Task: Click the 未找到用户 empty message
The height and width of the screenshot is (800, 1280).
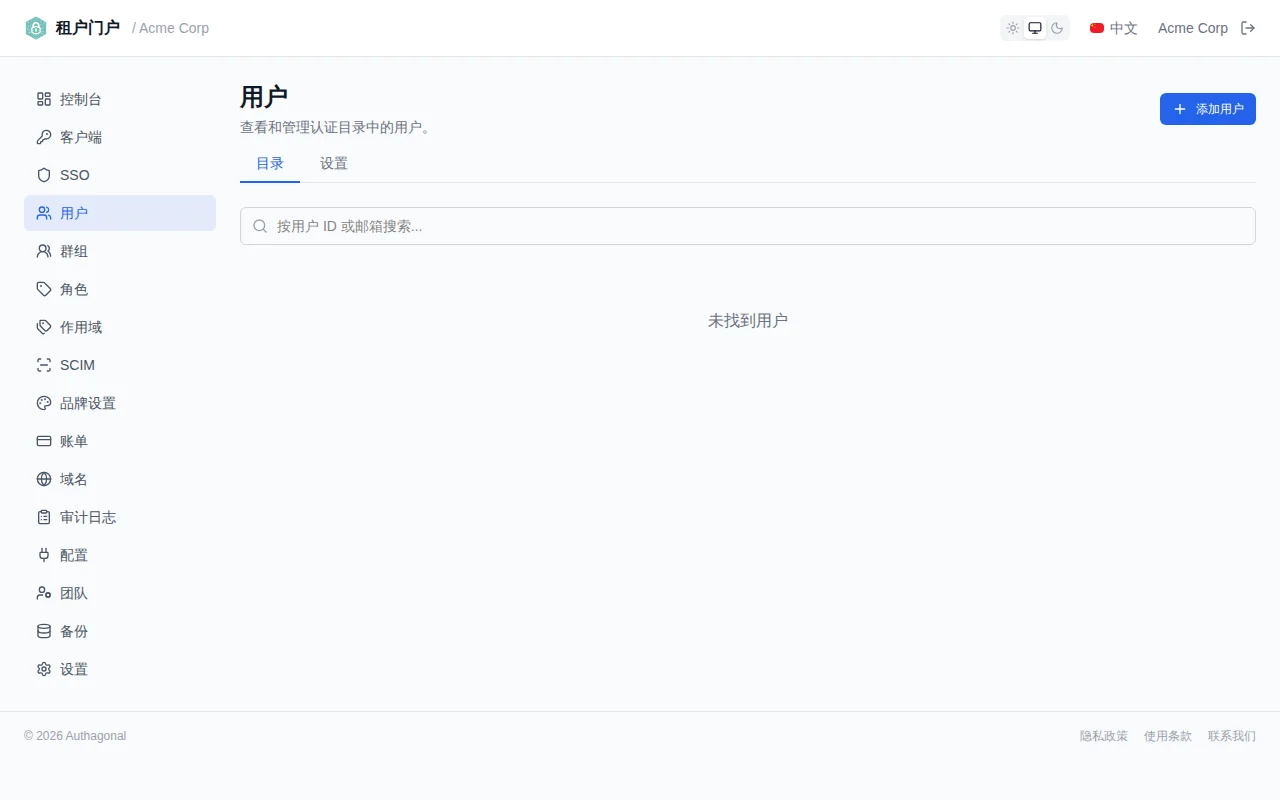Action: 748,321
